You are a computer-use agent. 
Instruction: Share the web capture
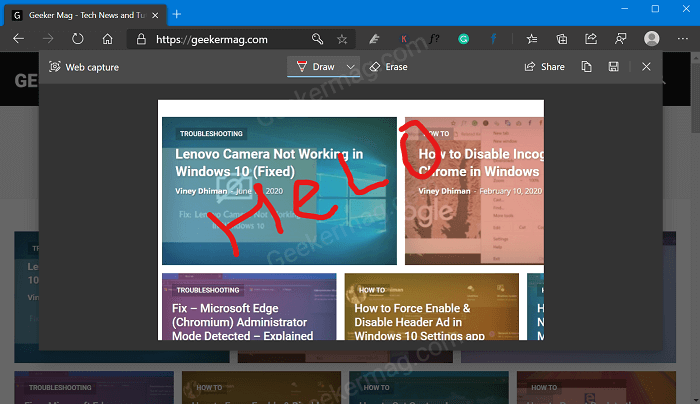point(544,67)
